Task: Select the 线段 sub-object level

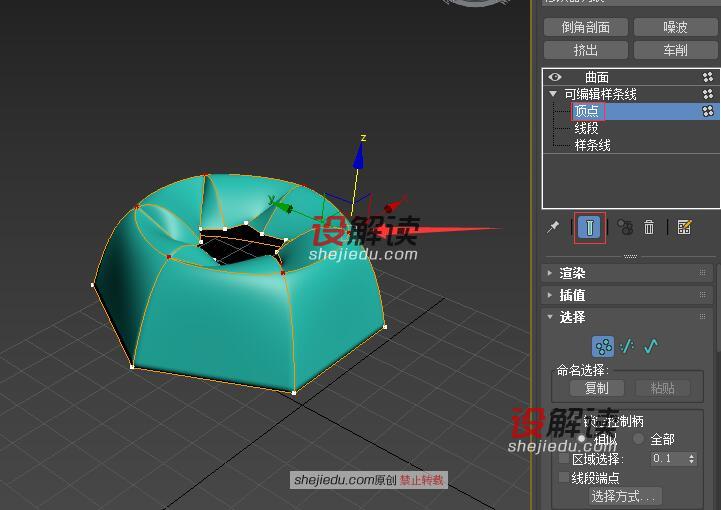Action: [586, 128]
